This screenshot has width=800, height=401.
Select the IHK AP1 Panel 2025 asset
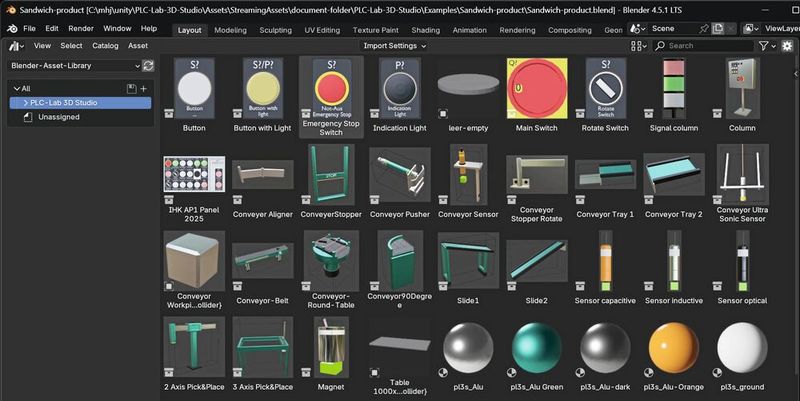coord(194,184)
